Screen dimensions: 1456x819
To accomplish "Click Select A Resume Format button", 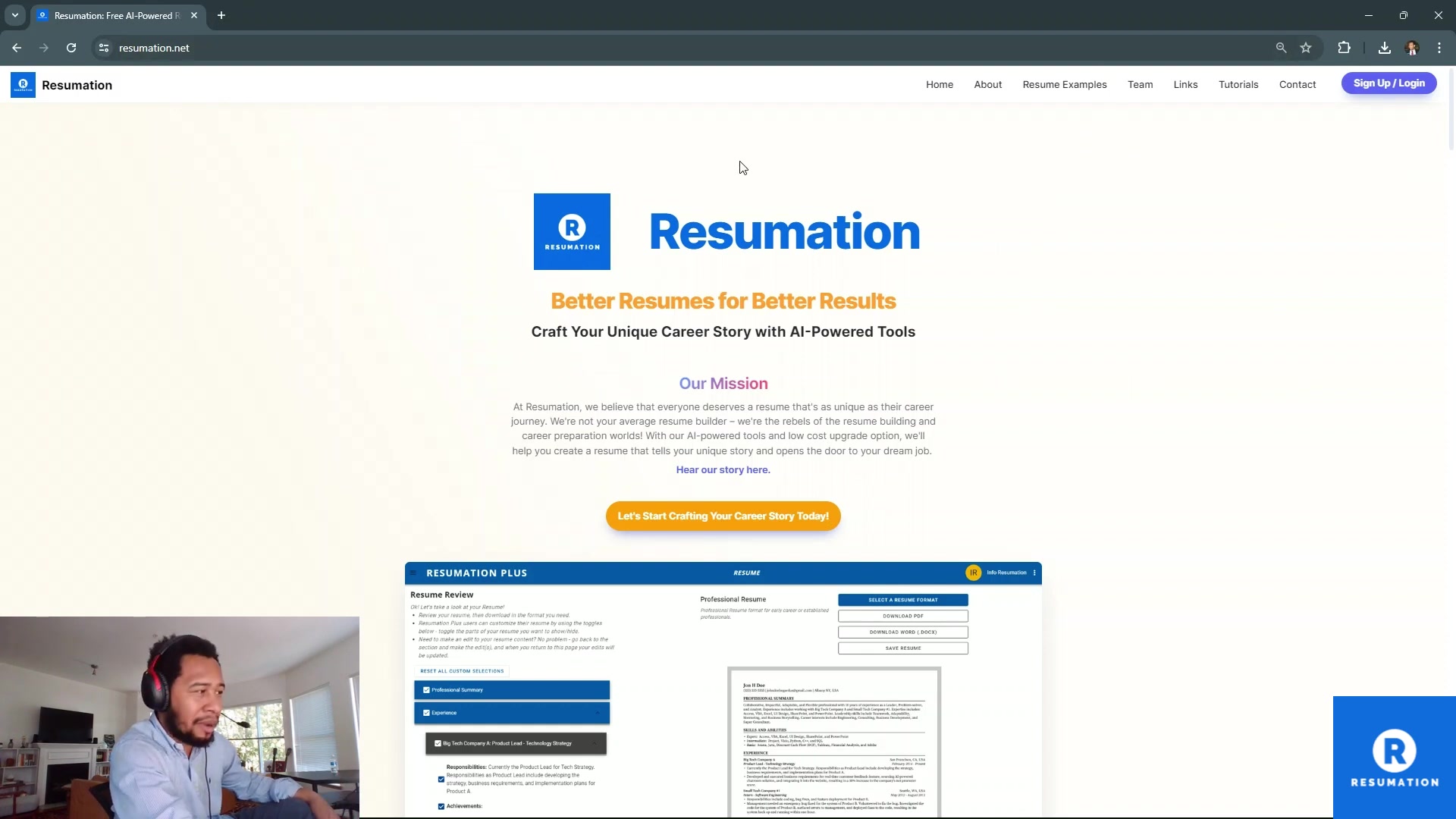I will (903, 600).
